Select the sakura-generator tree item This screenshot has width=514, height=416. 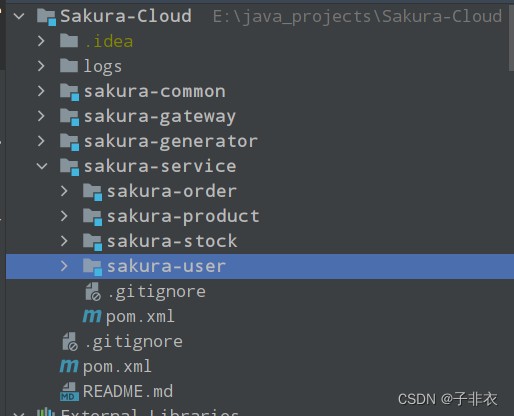pyautogui.click(x=171, y=141)
